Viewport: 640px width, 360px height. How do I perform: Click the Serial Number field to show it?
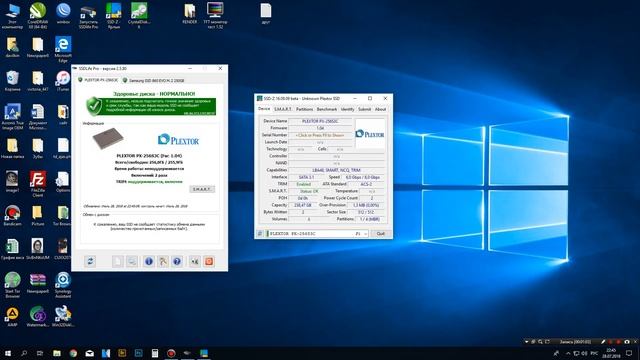[320, 135]
